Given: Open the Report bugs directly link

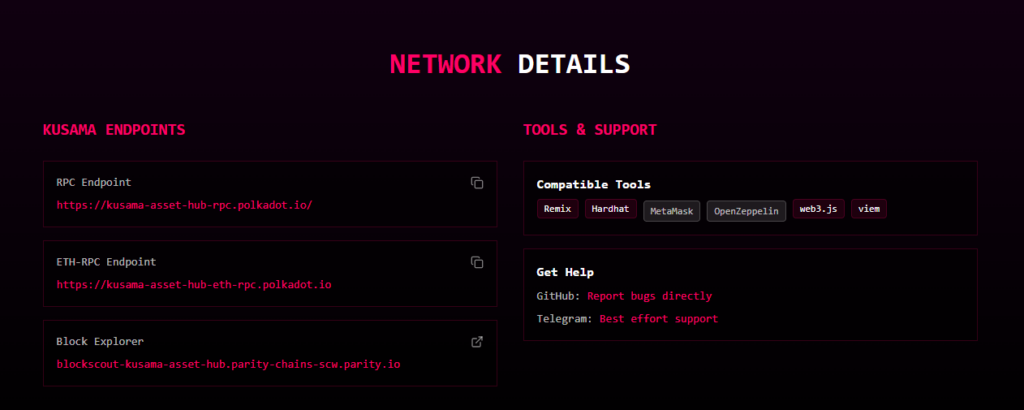Looking at the screenshot, I should 649,296.
